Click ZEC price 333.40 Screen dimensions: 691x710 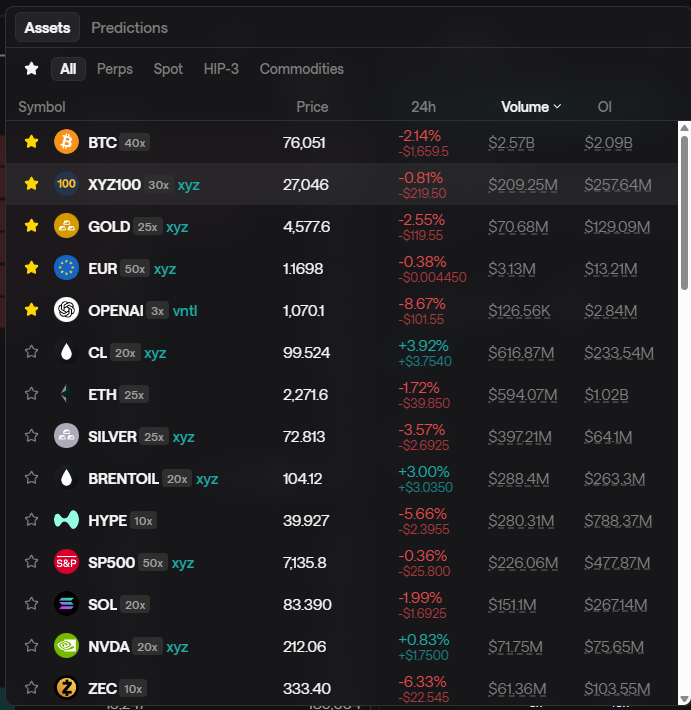pos(307,689)
